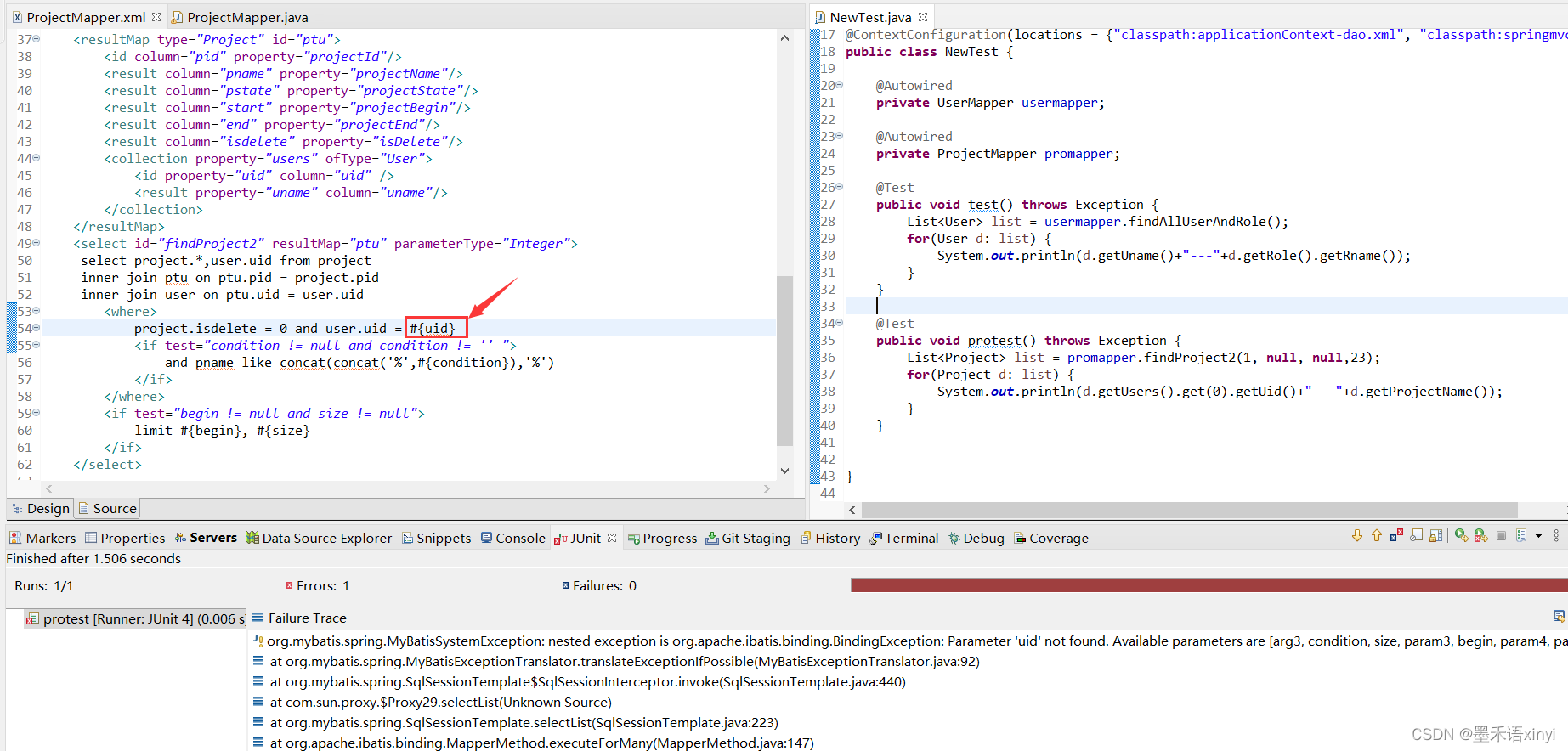Viewport: 1568px width, 751px height.
Task: Click the Errors: 1 counter
Action: pyautogui.click(x=318, y=585)
